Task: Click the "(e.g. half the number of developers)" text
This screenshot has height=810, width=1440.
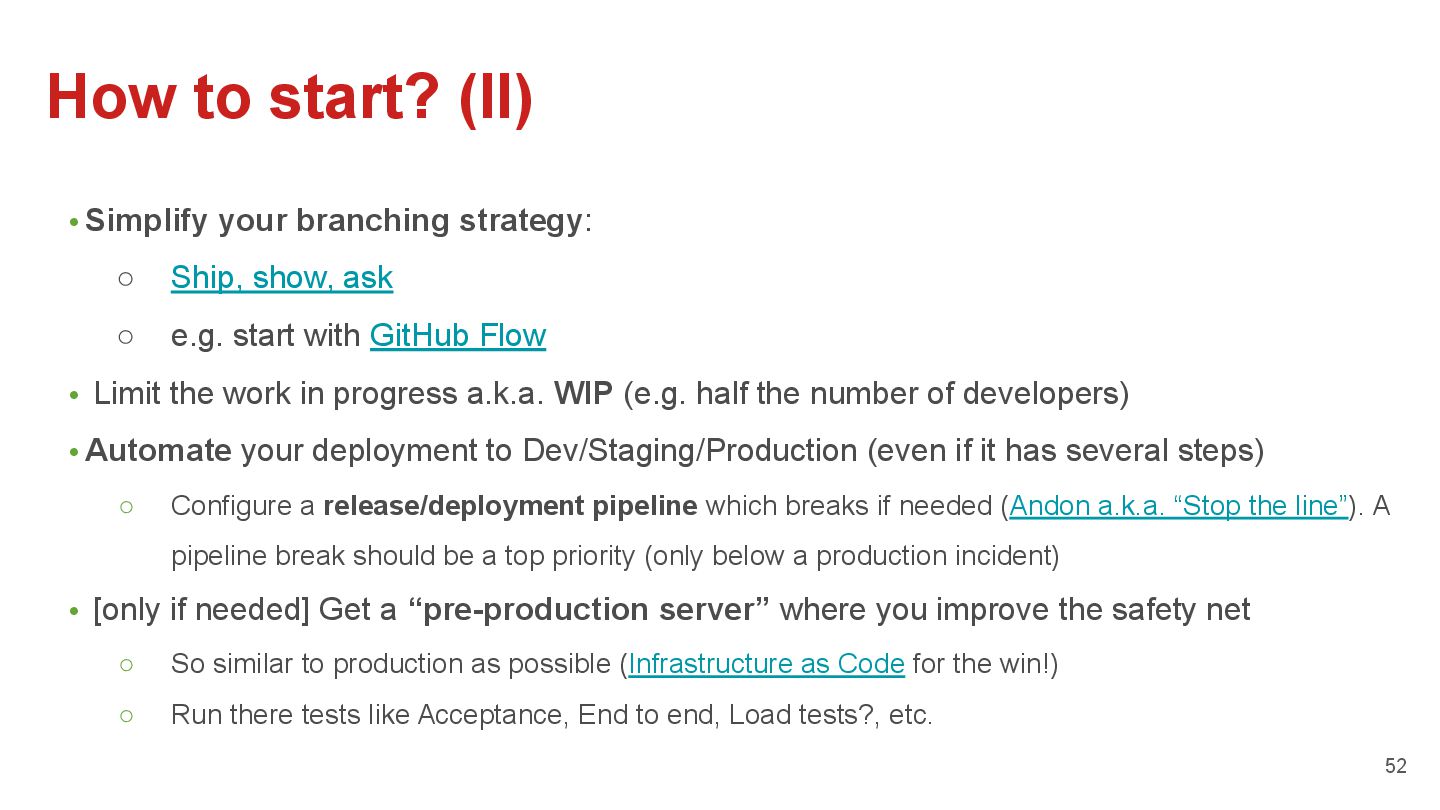Action: click(x=876, y=394)
